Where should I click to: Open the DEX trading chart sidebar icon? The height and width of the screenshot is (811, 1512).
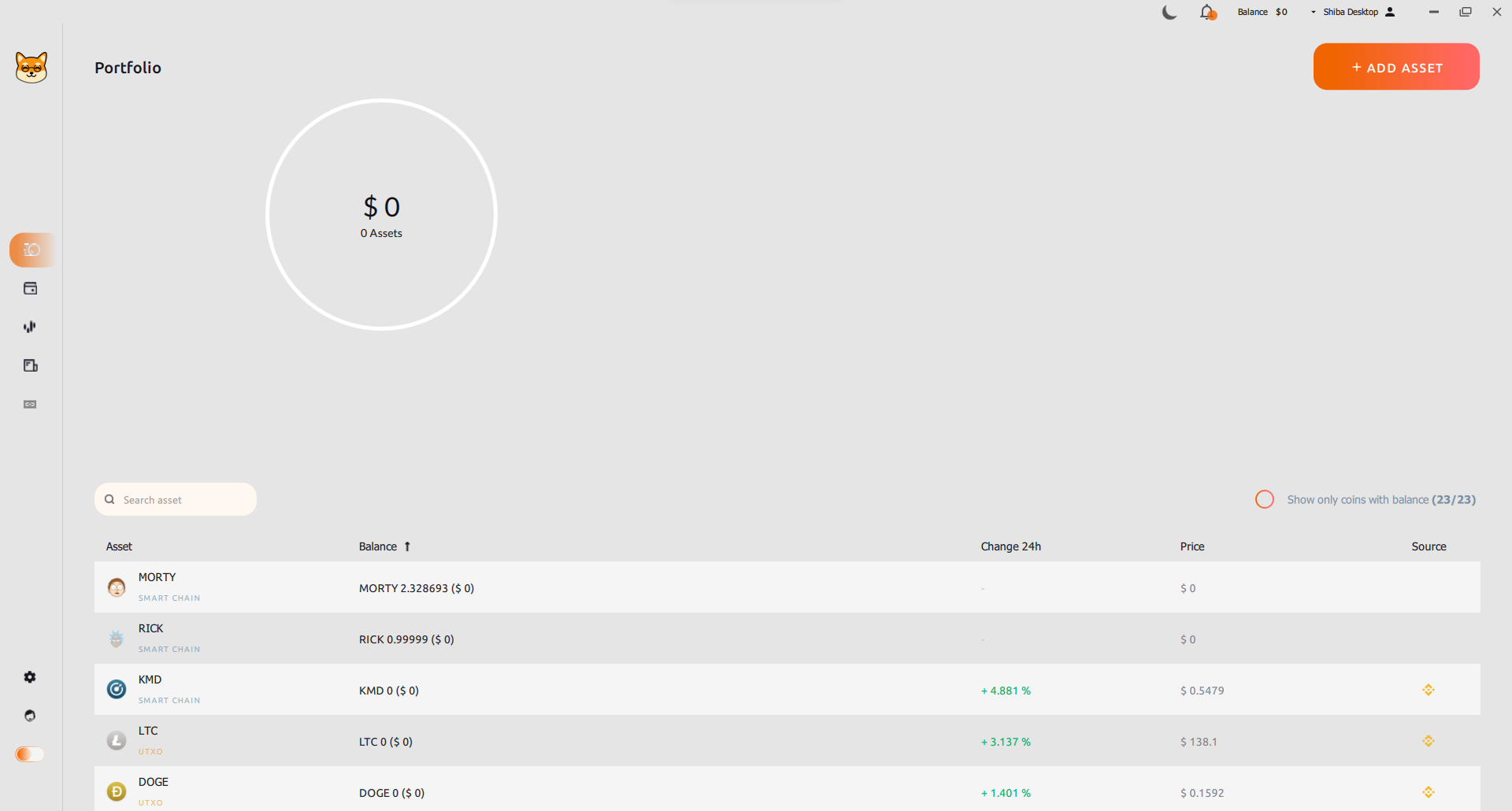tap(31, 327)
